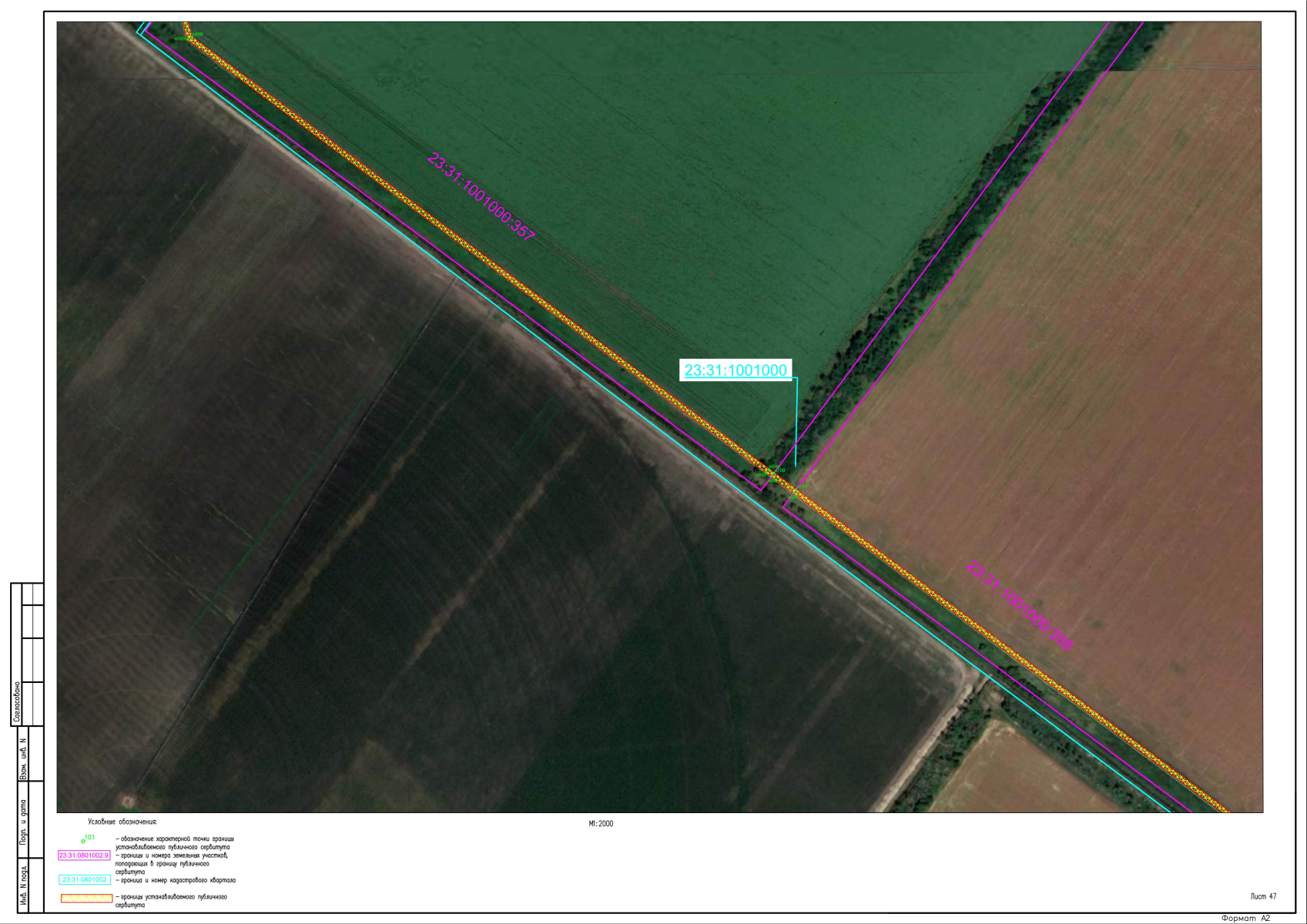Click the Условные обозначения legend heading
This screenshot has height=924, width=1307.
(122, 822)
